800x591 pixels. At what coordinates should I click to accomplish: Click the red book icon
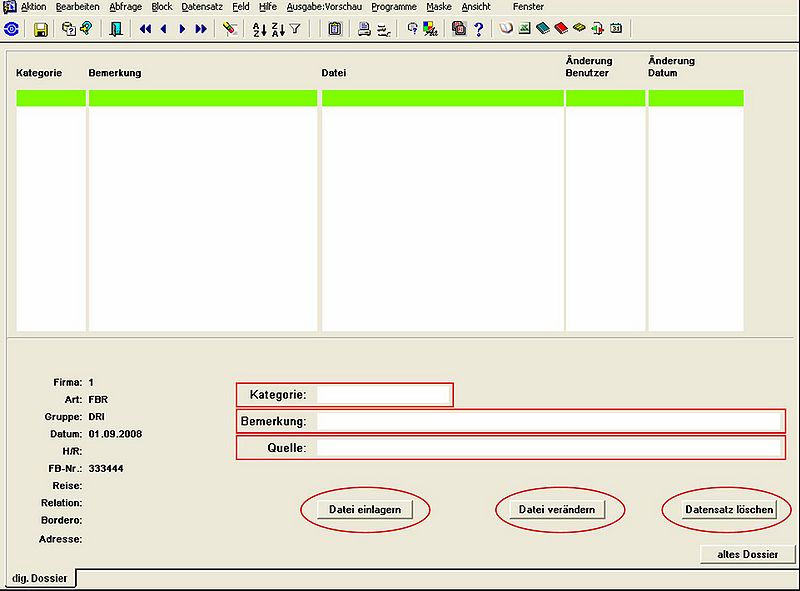pos(561,29)
